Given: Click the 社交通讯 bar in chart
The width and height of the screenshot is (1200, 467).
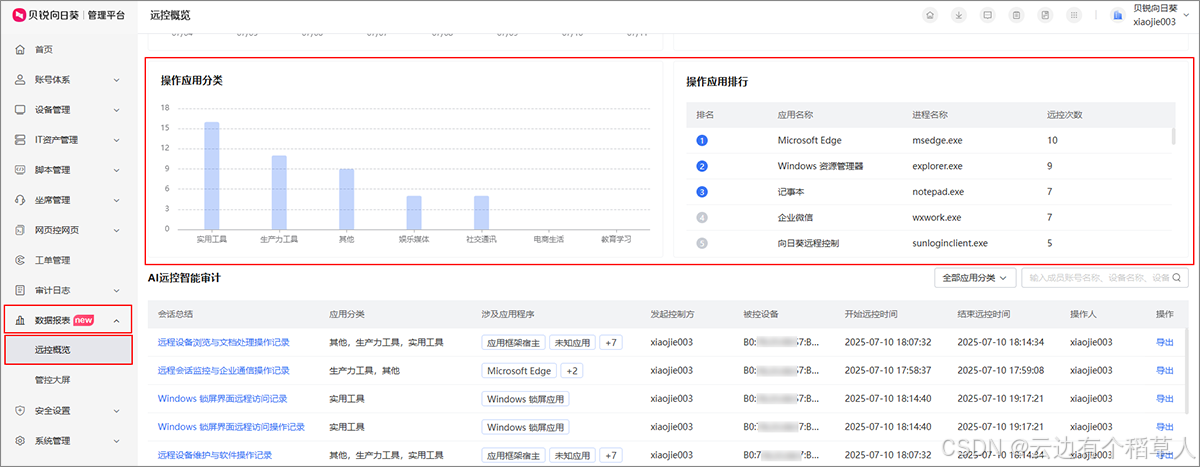Looking at the screenshot, I should [481, 213].
